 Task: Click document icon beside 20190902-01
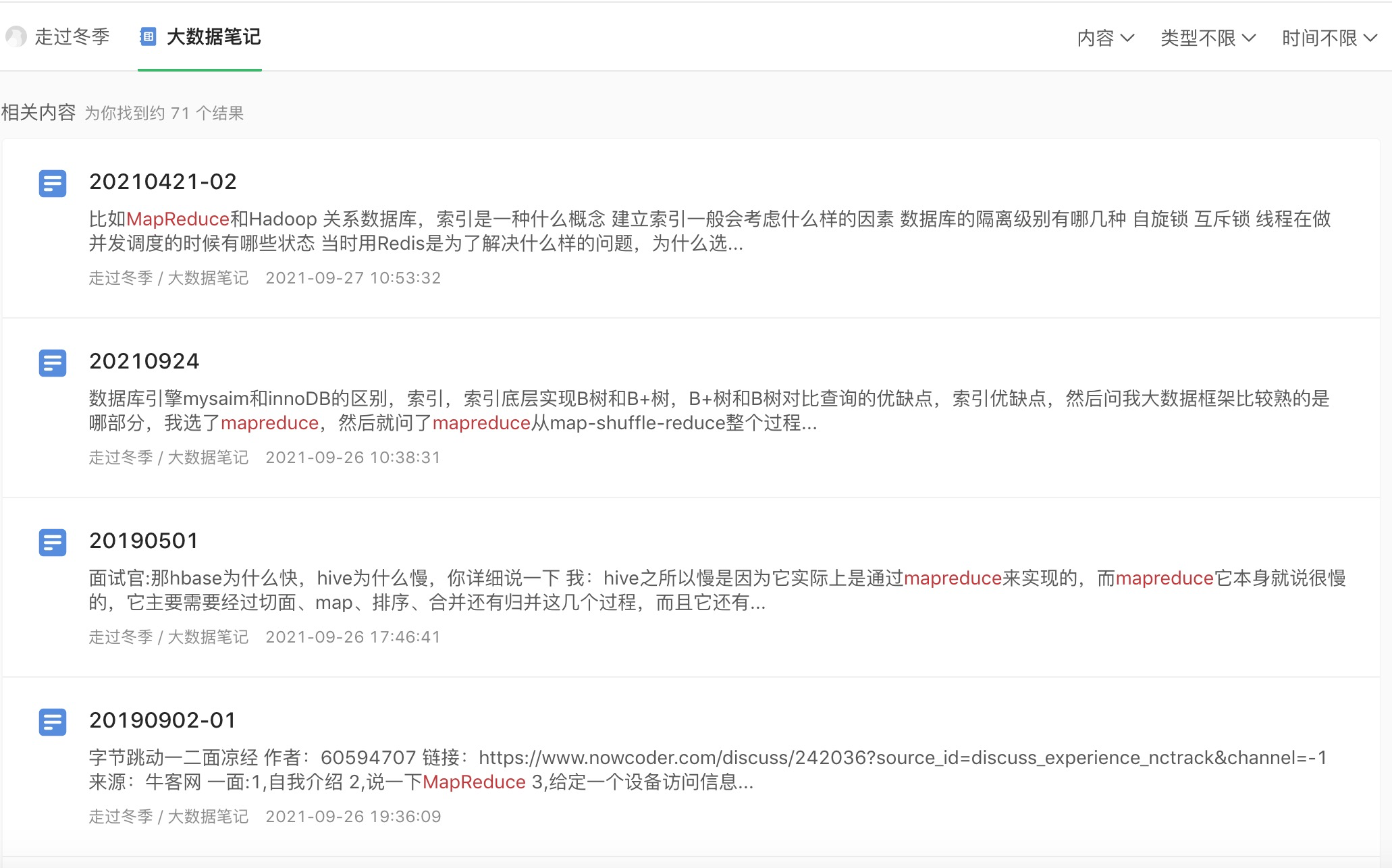[53, 722]
